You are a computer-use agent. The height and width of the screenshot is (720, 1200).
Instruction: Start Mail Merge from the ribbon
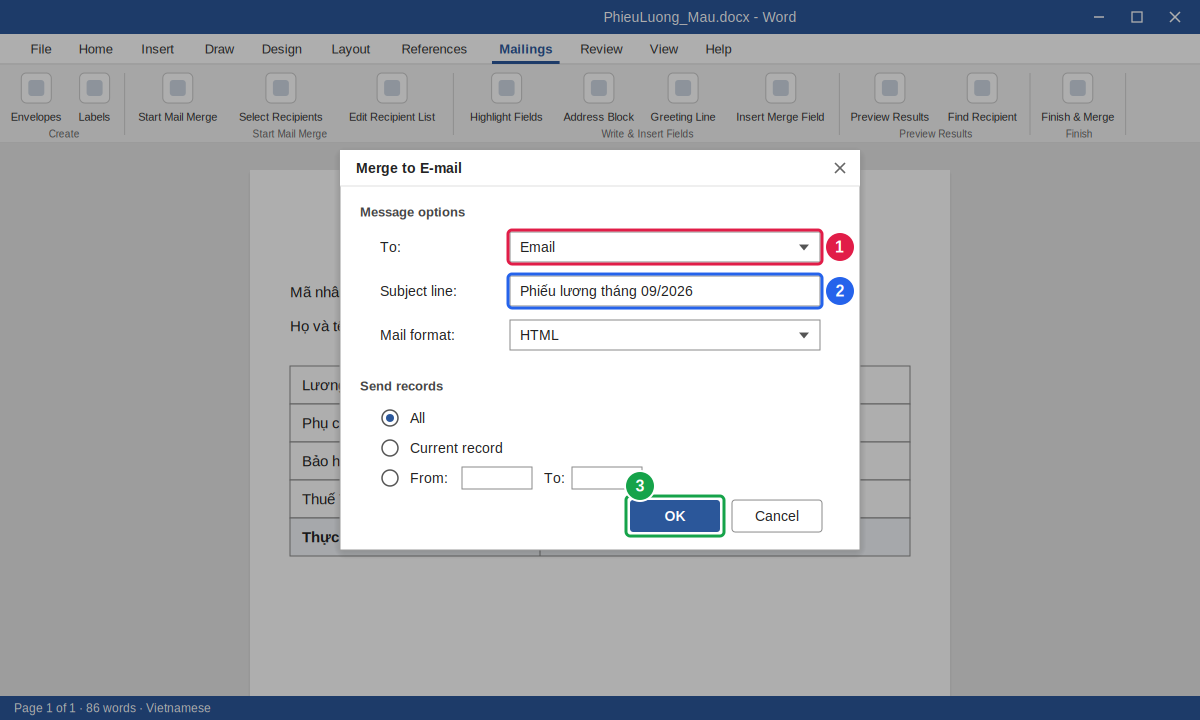pos(178,98)
